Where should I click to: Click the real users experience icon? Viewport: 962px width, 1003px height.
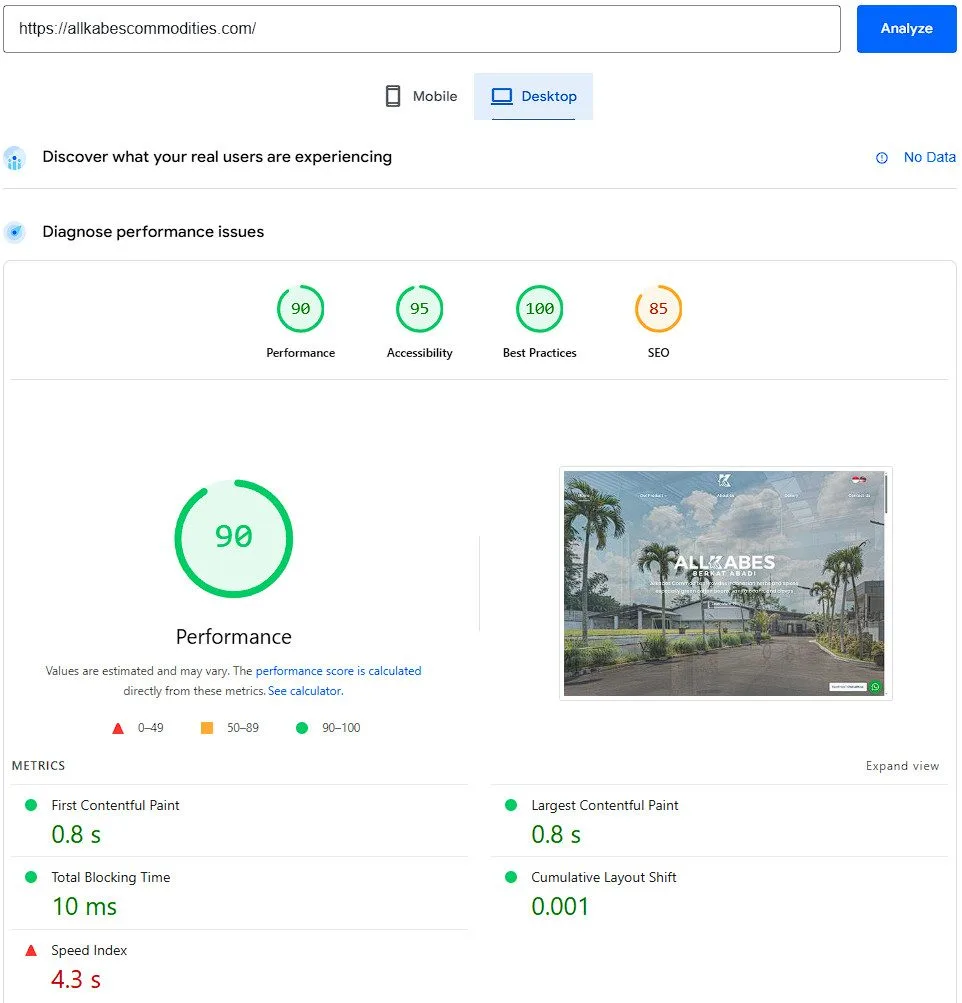[14, 158]
